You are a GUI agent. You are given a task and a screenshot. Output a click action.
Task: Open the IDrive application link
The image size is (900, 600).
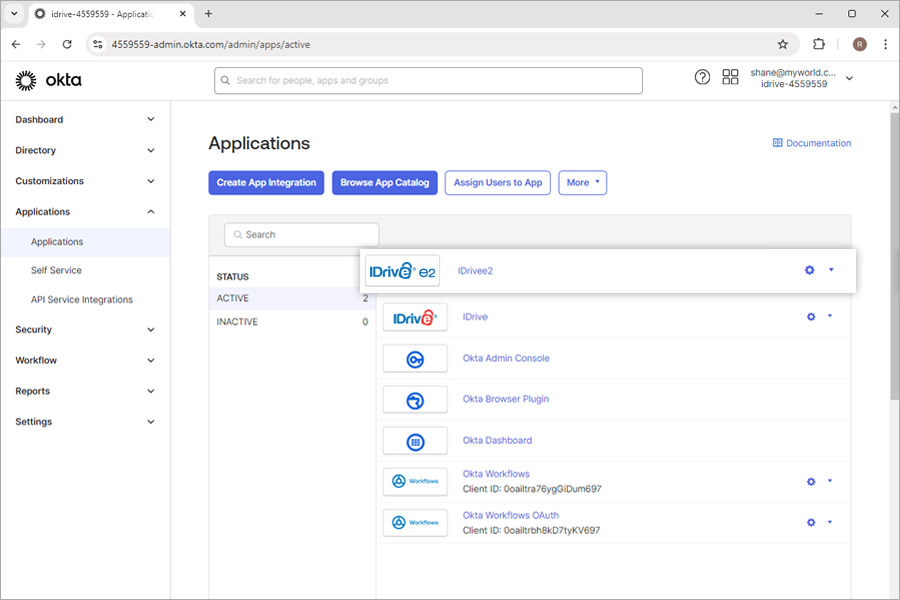point(475,317)
